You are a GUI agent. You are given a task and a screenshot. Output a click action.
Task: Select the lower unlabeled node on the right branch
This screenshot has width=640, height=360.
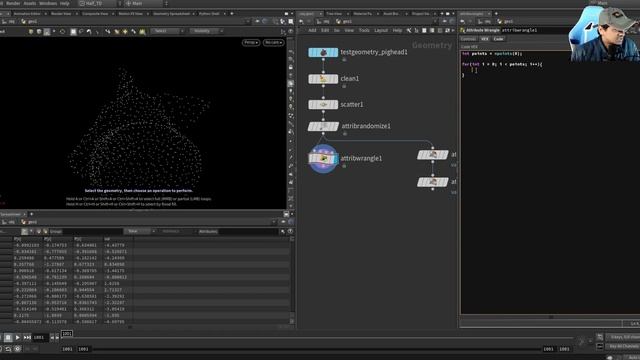coord(433,182)
